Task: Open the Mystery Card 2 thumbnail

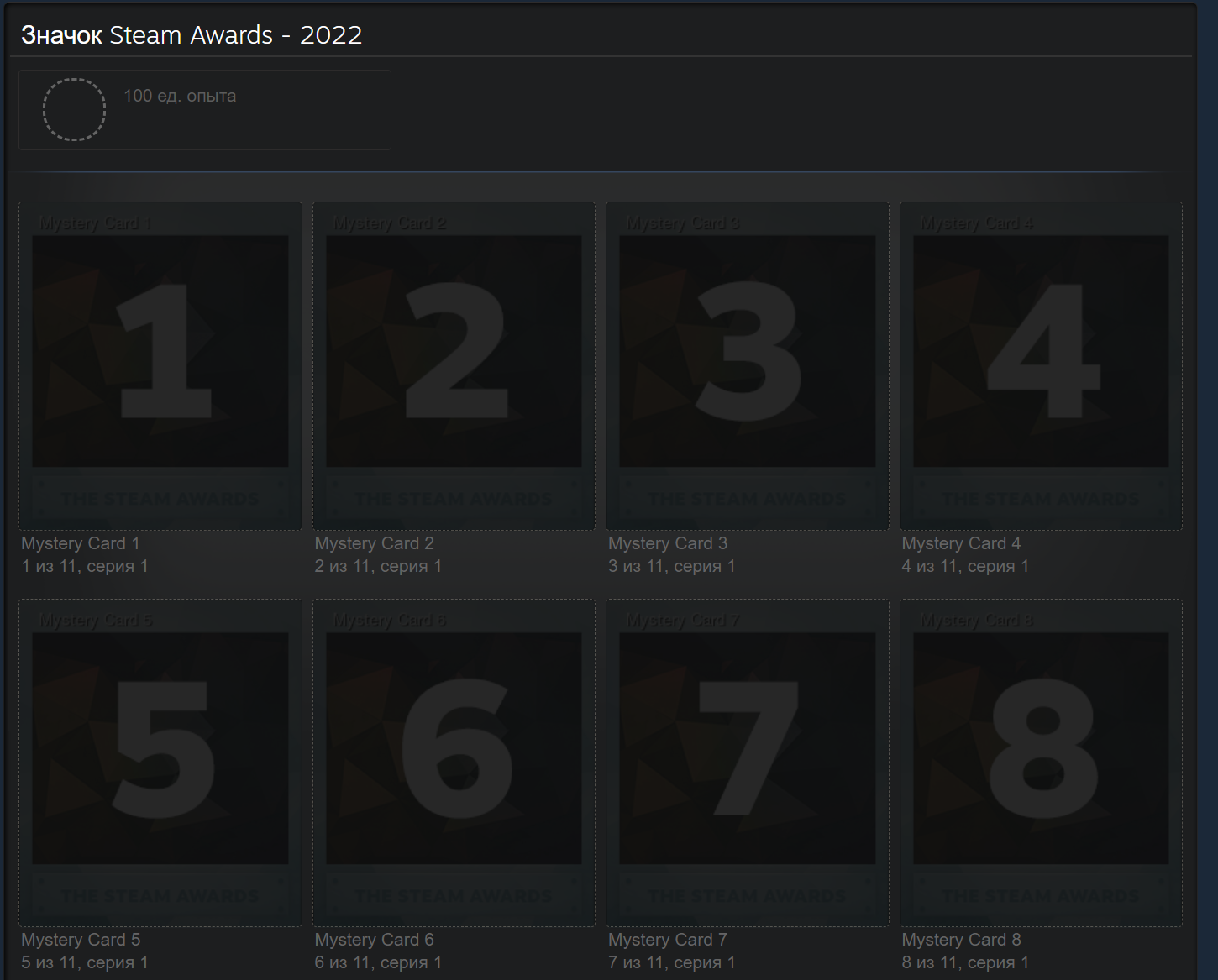Action: point(454,366)
